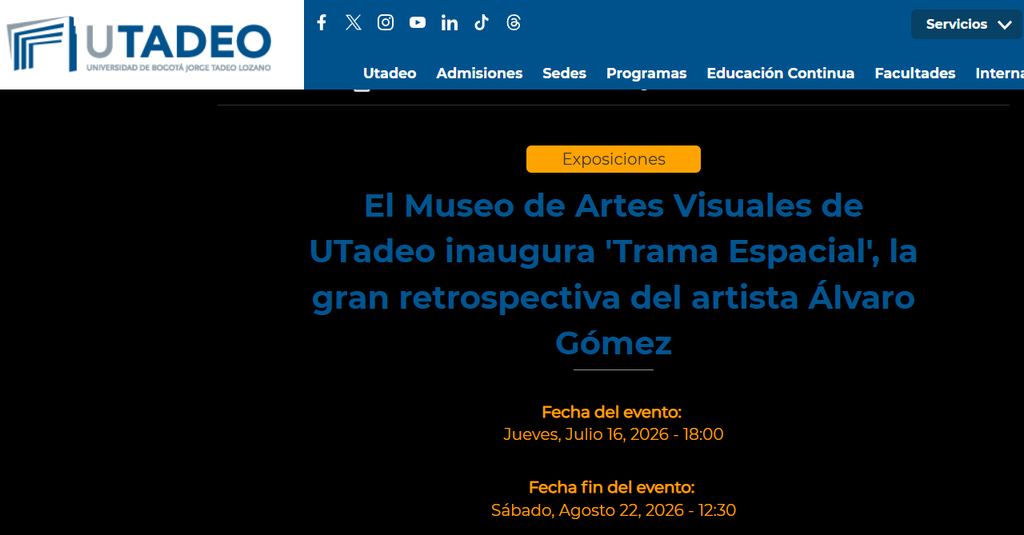Expand the Servicios dropdown
The image size is (1024, 535).
click(x=967, y=24)
